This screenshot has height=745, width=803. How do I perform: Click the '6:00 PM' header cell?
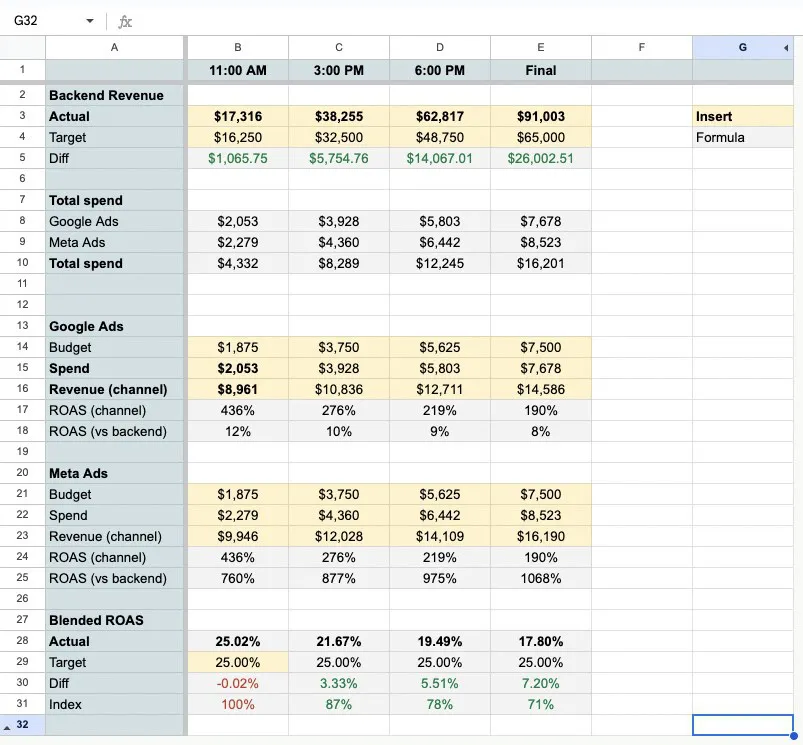click(x=439, y=70)
